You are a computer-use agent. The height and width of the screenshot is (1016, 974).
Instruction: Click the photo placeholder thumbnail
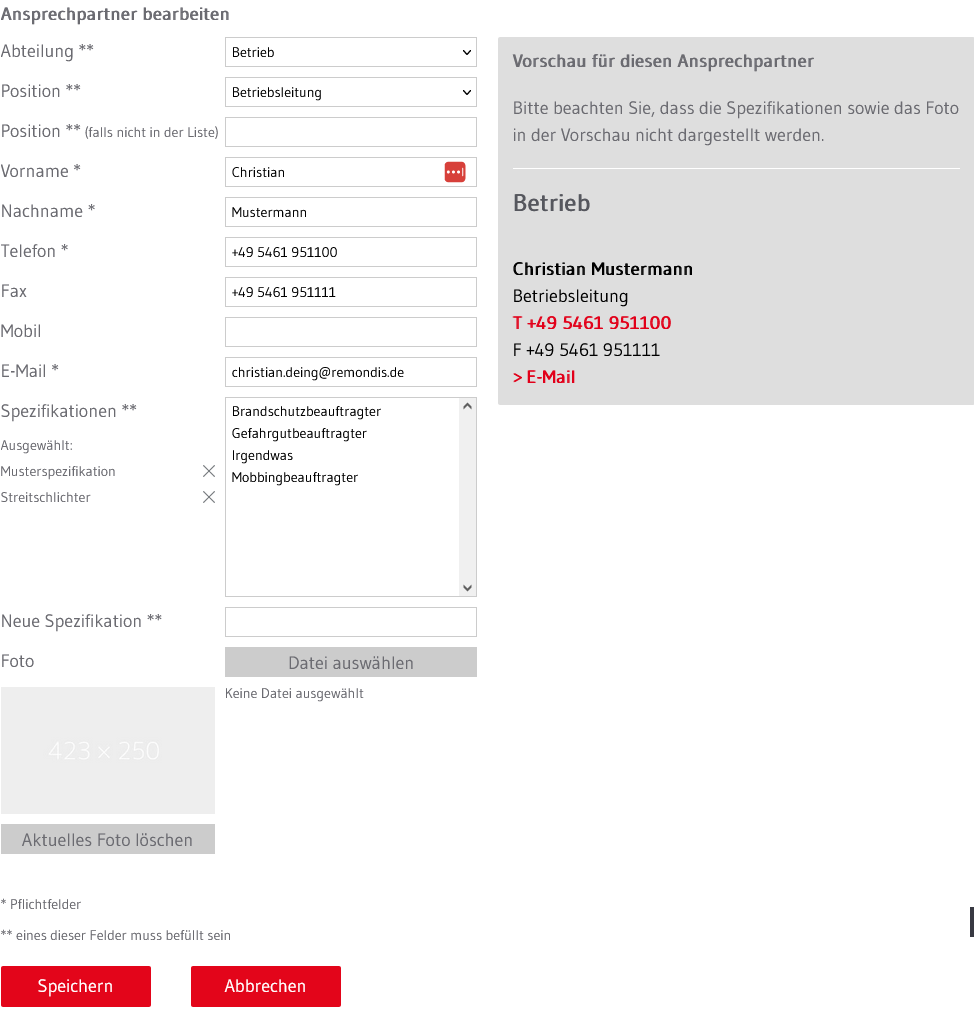tap(108, 750)
